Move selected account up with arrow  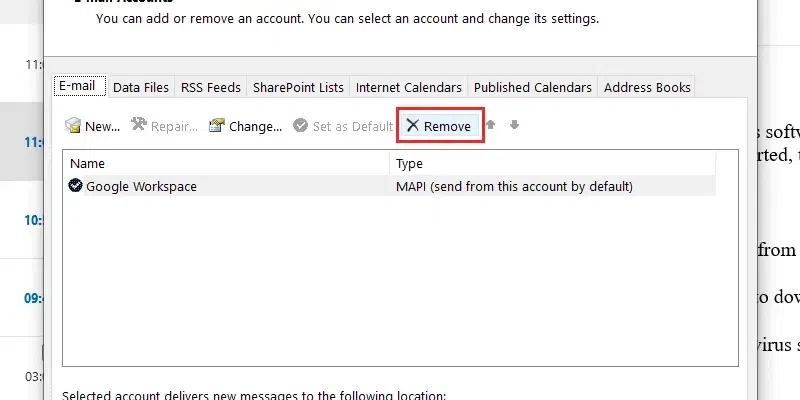click(490, 124)
